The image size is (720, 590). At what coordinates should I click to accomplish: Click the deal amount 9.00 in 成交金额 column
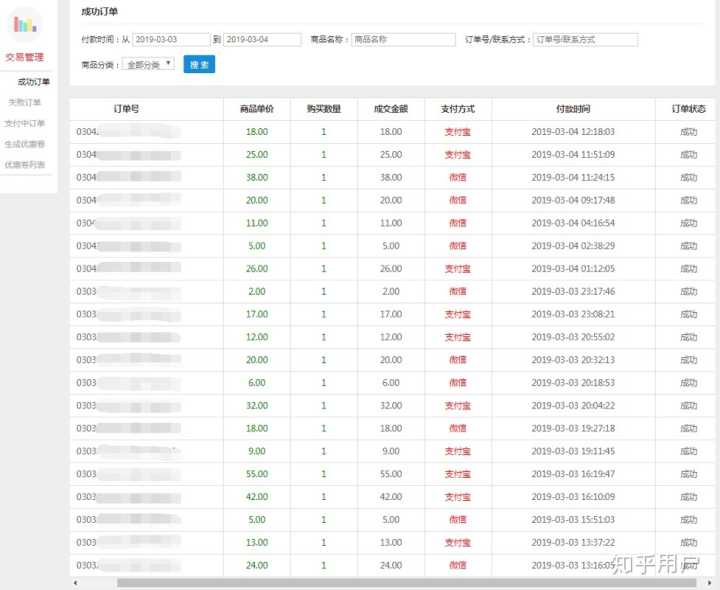[x=391, y=451]
